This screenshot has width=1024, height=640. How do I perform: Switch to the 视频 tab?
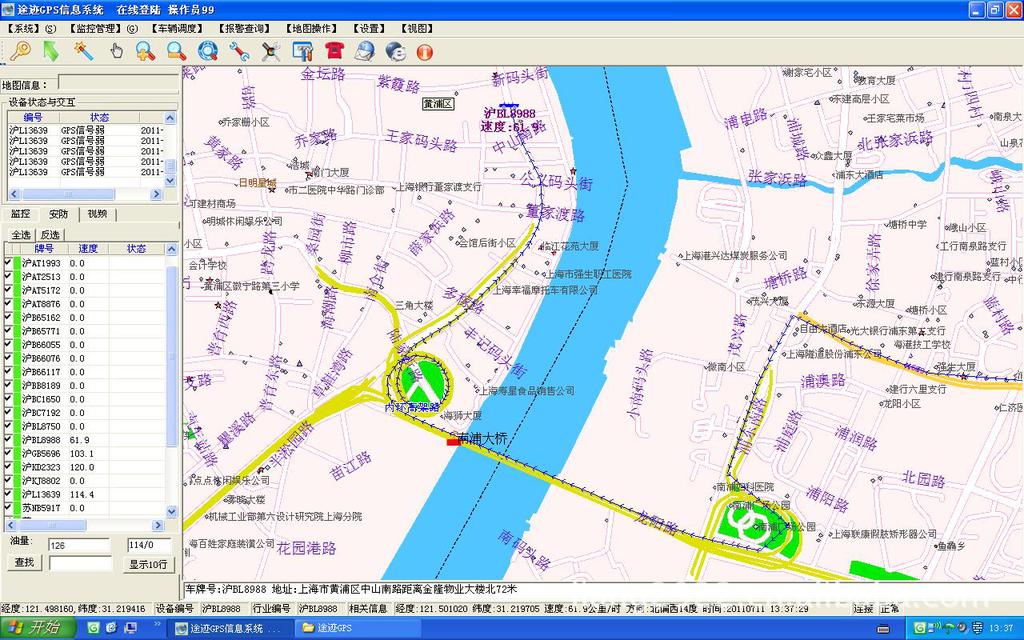pos(97,214)
